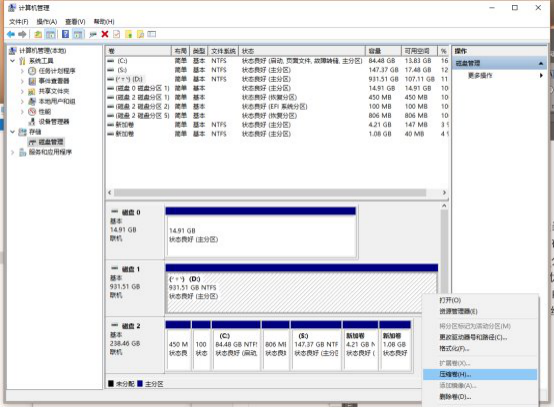Click the rightmost view settings toolbar icon
Screen dimensions: 554x409
[x=152, y=34]
